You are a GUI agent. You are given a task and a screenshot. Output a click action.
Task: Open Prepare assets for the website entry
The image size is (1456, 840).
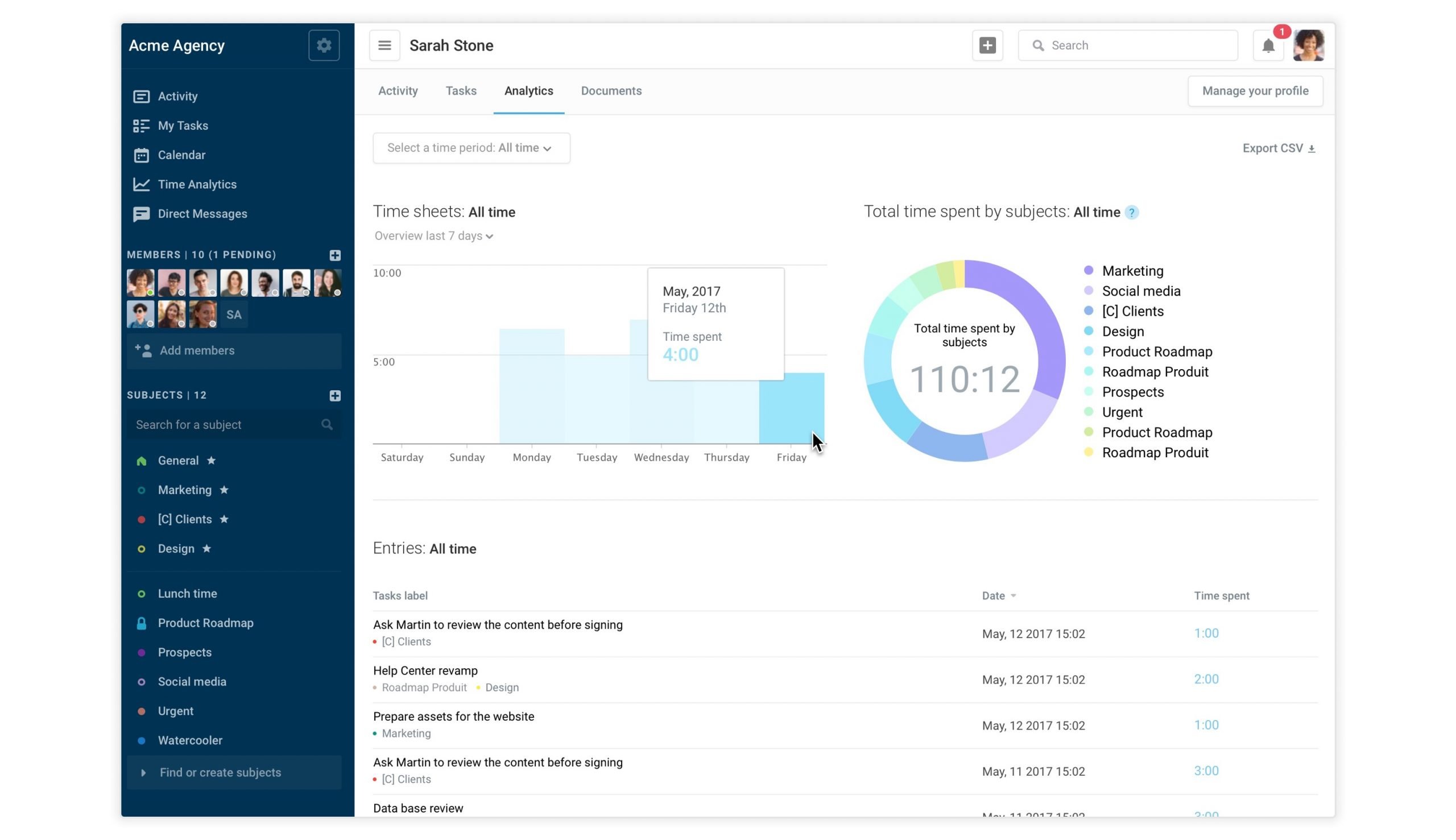(453, 717)
